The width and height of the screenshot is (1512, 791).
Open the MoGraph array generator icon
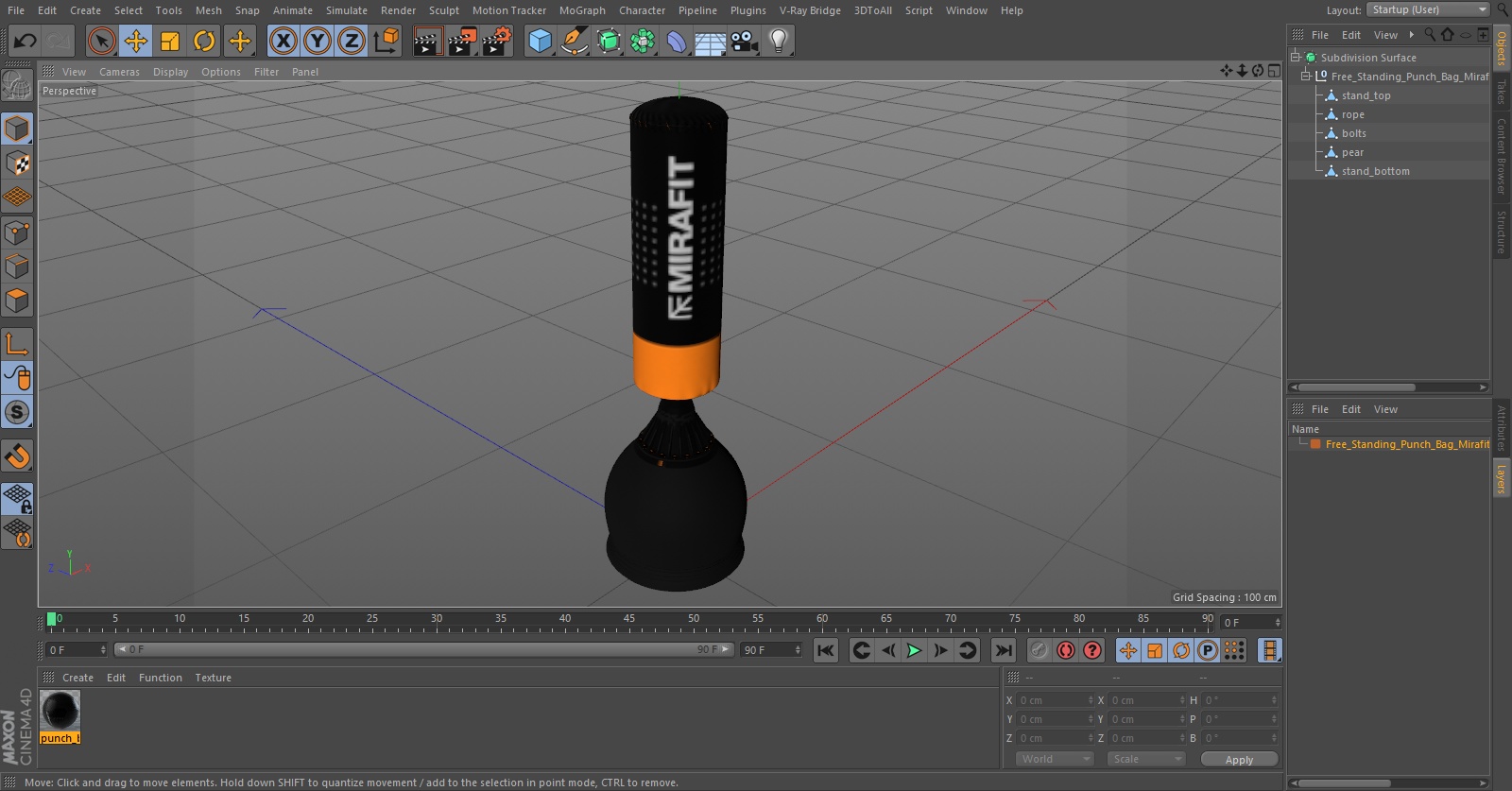[643, 41]
